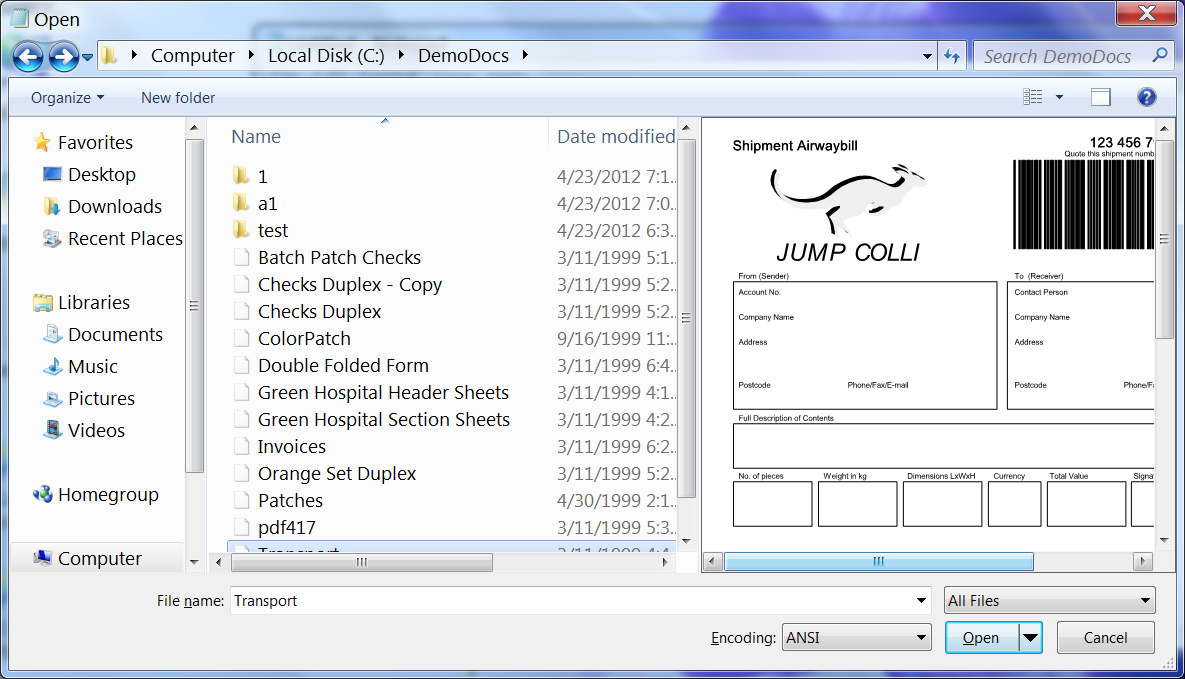Open the Open button's dropdown arrow
Image resolution: width=1185 pixels, height=679 pixels.
click(1029, 637)
